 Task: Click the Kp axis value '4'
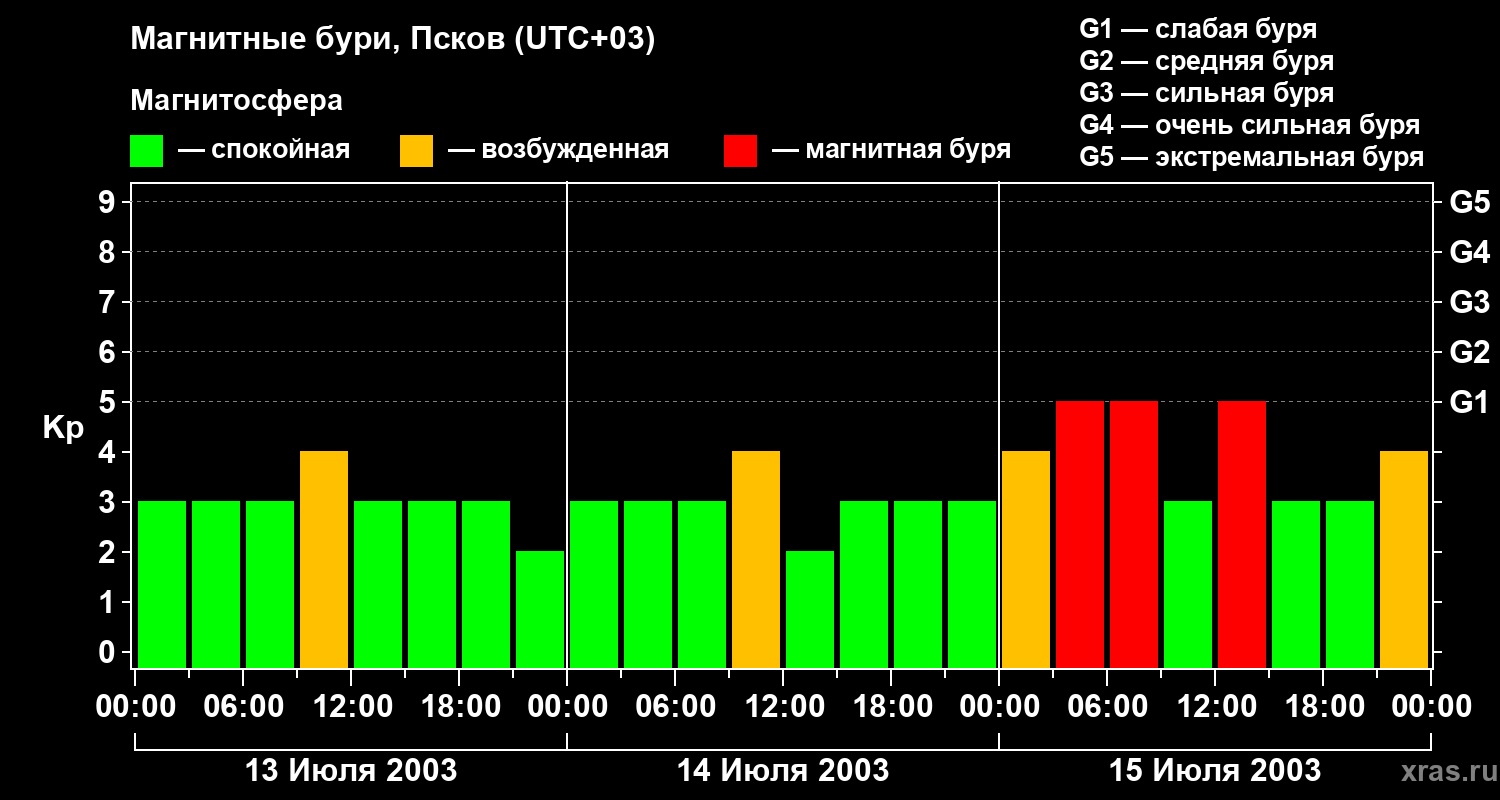pyautogui.click(x=109, y=452)
